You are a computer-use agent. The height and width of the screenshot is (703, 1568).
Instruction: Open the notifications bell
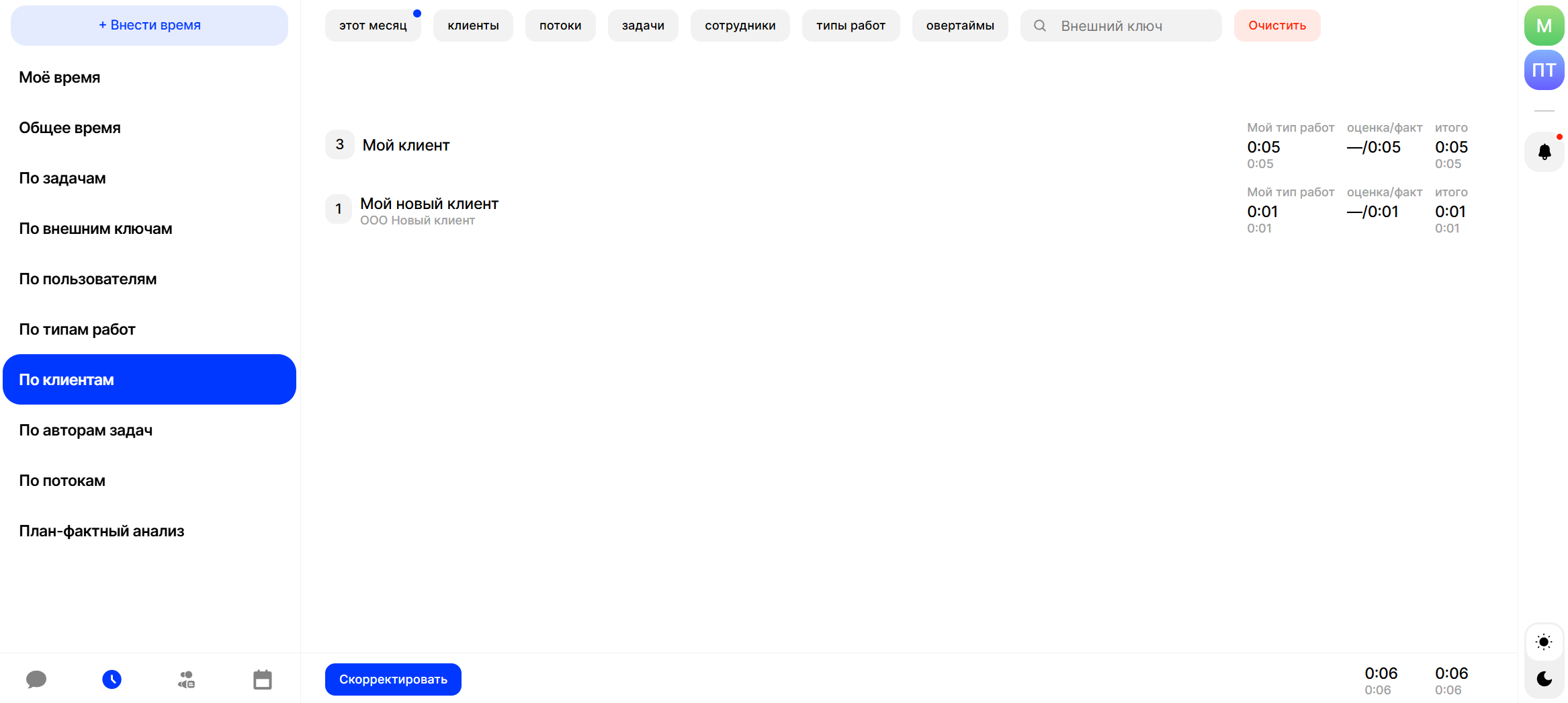click(x=1544, y=152)
